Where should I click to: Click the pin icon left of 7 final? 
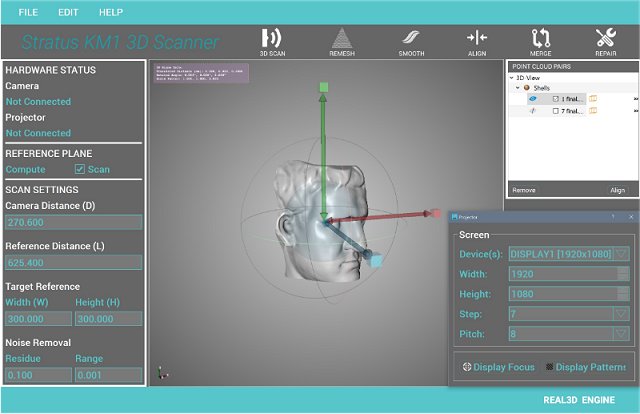(533, 111)
